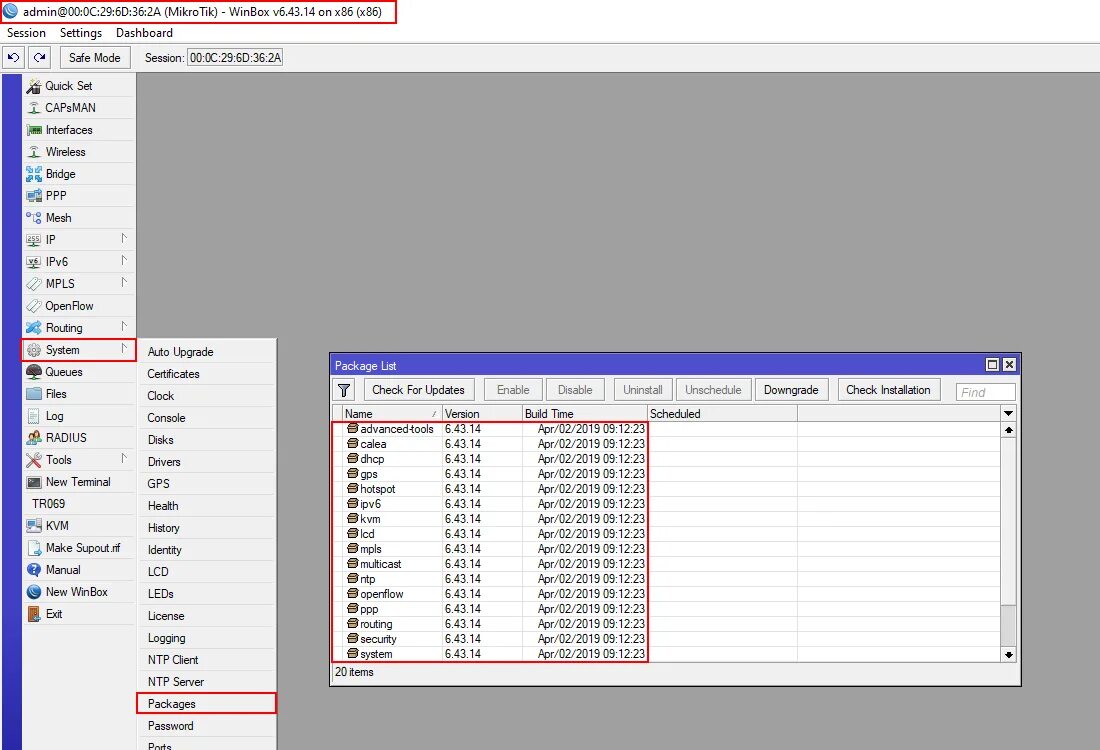Click the Enable package button

click(514, 390)
